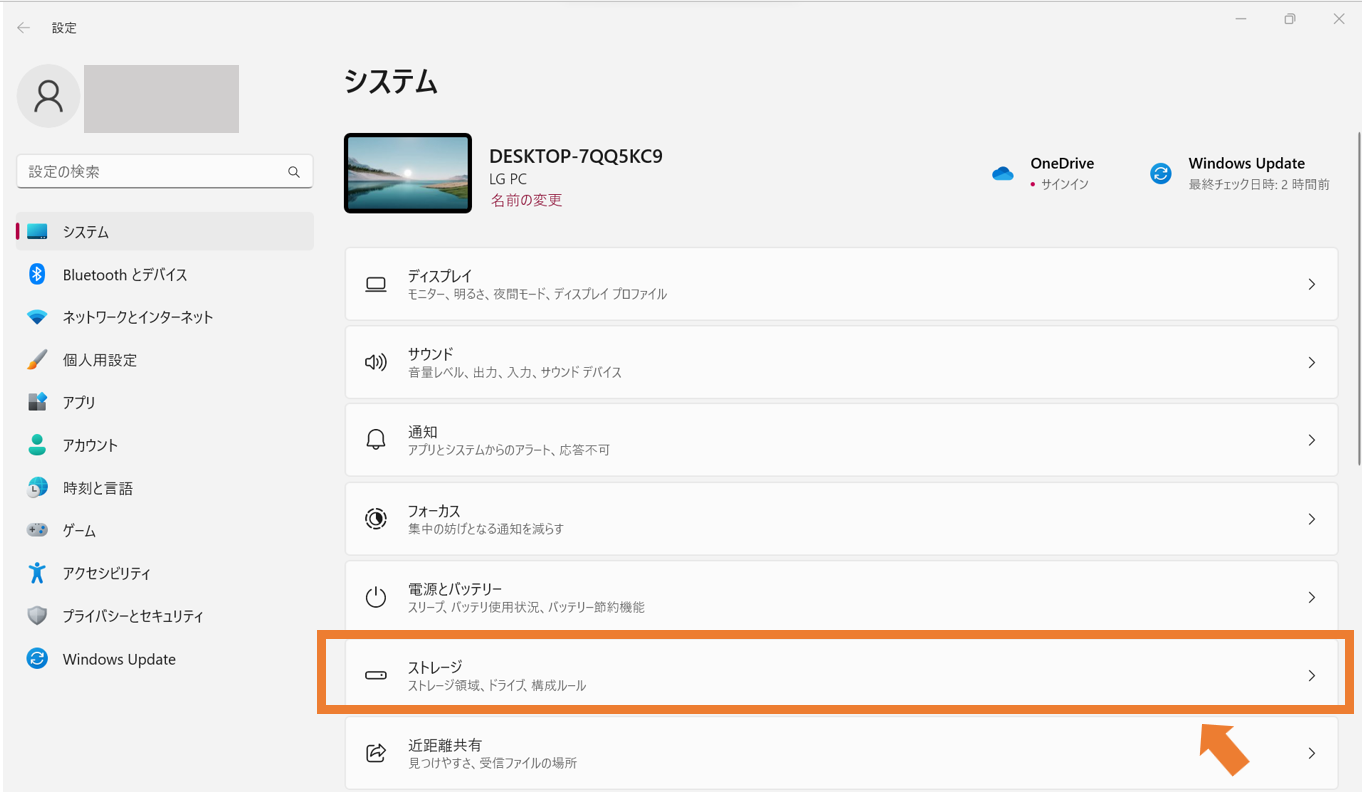Open the ストレージ settings highlighted row

pyautogui.click(x=840, y=675)
